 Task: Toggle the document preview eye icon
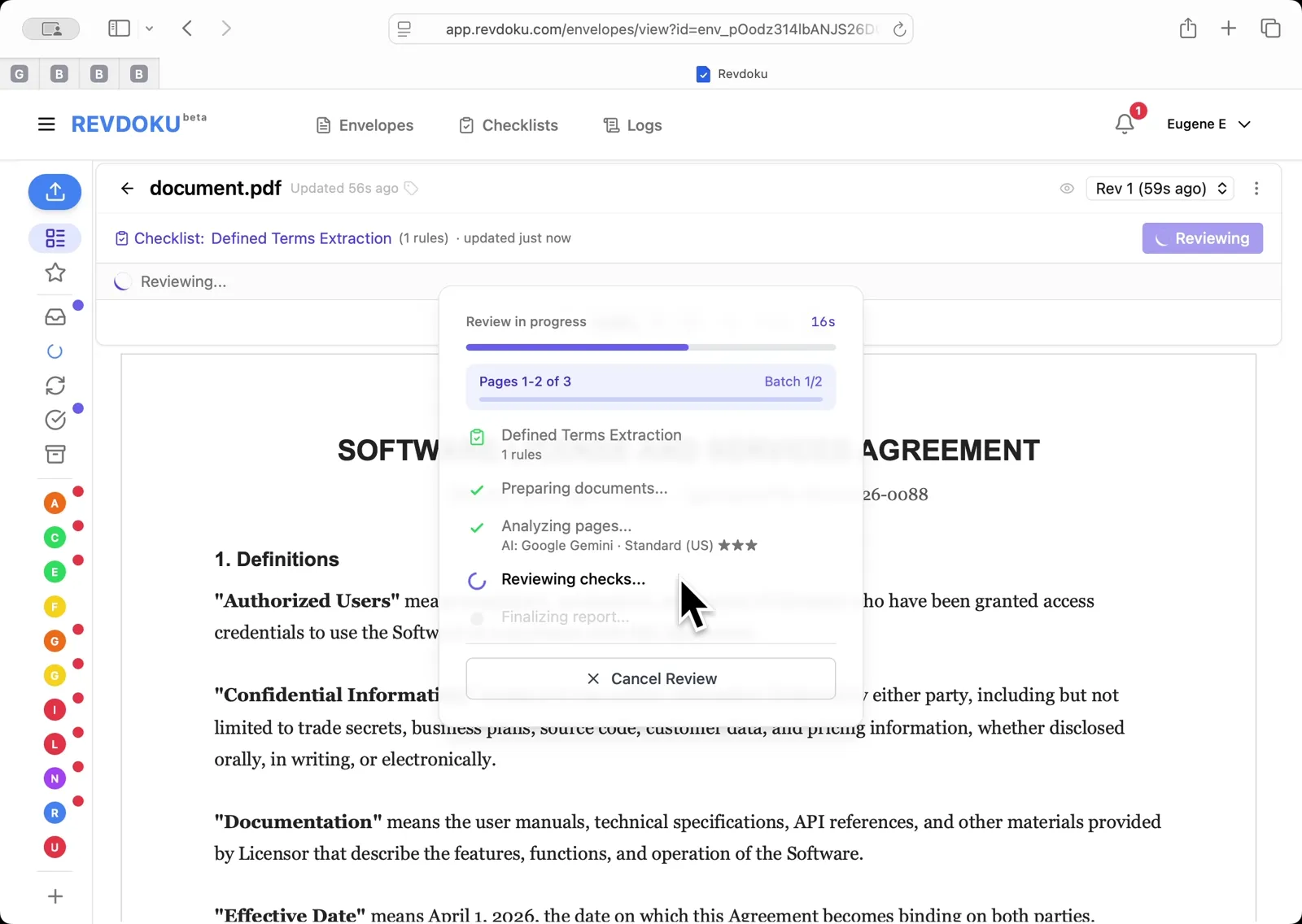tap(1067, 188)
